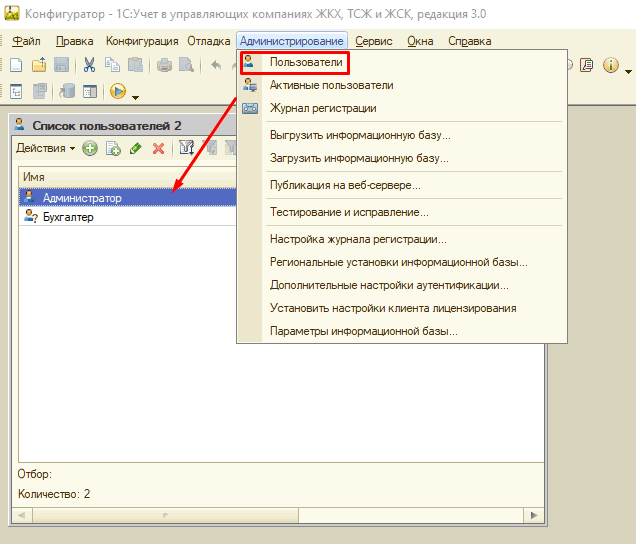Open the Конфигурация menu
This screenshot has height=544, width=636.
coord(142,41)
